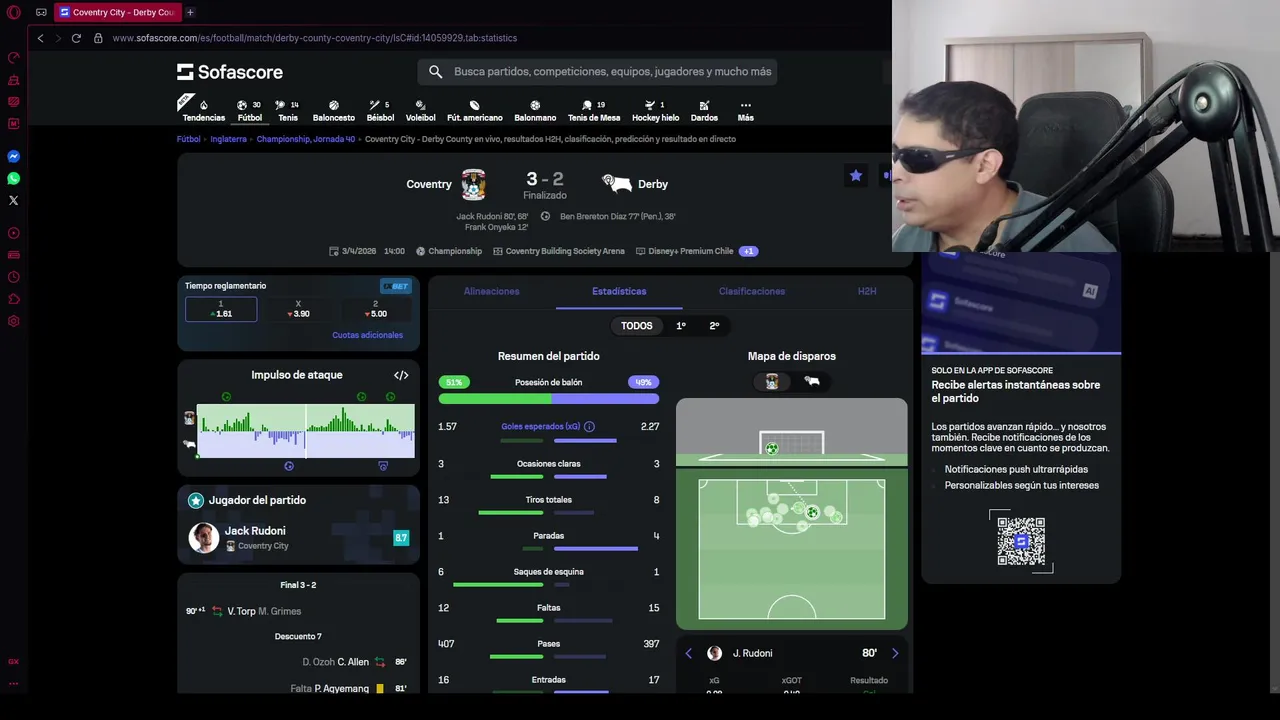Viewport: 1280px width, 720px height.
Task: Open the Béisbol sport menu item
Action: [380, 110]
